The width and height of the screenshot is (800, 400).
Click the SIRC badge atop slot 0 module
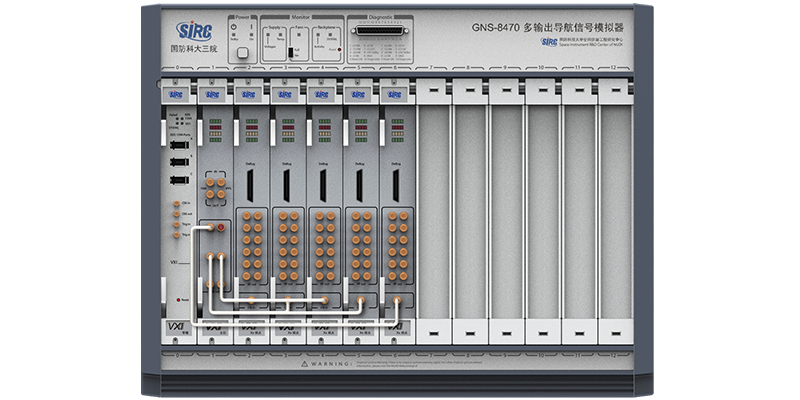tap(177, 95)
